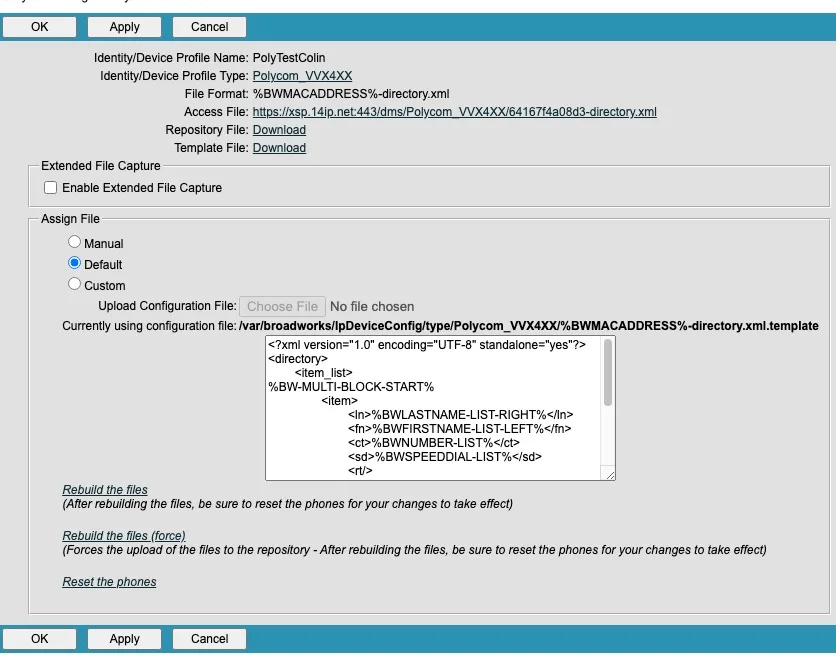Screen dimensions: 836x659
Task: Click the PolyTestColin profile name text
Action: click(x=289, y=58)
